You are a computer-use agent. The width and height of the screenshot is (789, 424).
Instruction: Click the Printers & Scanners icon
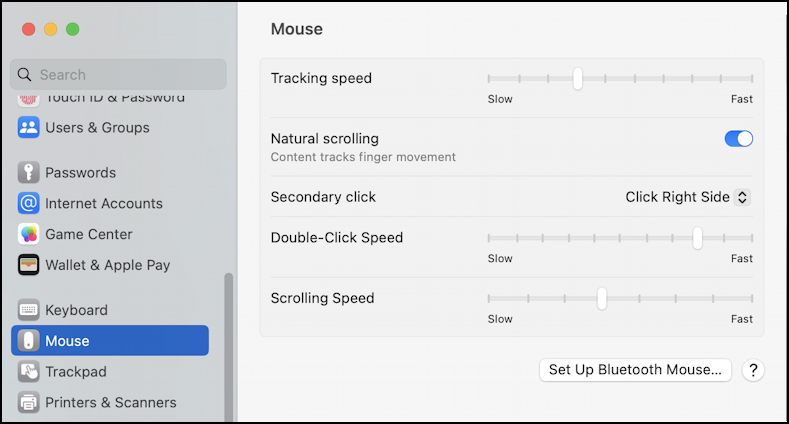[28, 402]
